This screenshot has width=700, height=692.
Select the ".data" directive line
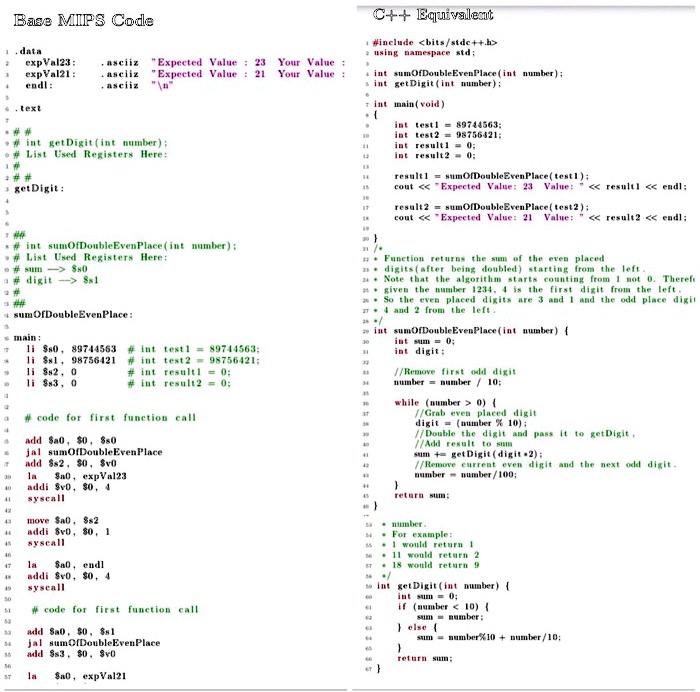point(28,51)
